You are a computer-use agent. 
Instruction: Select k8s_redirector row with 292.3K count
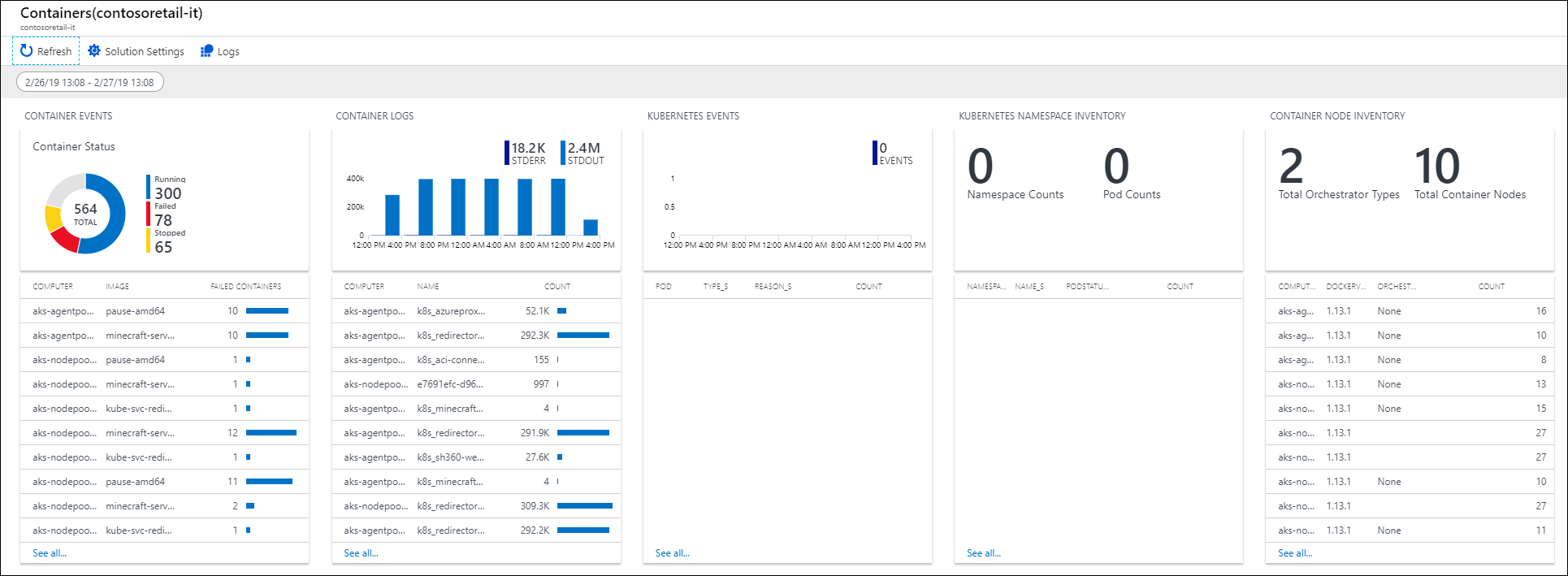coord(476,336)
